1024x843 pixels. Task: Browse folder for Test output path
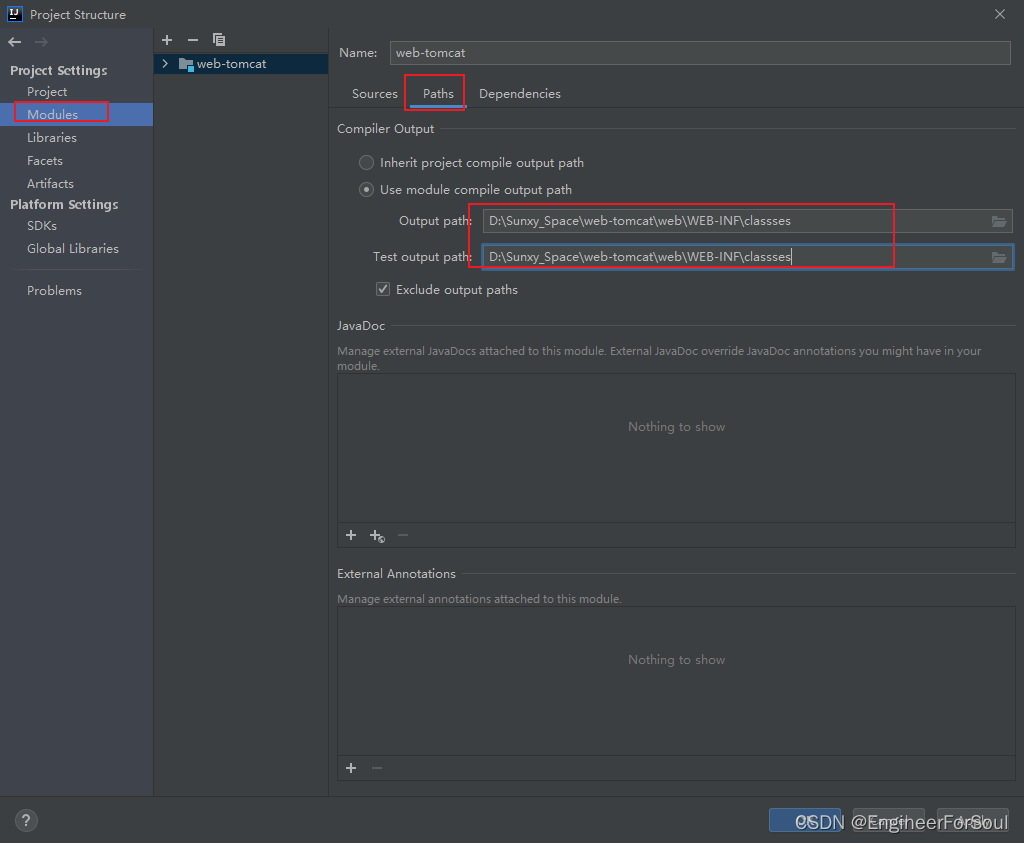coord(999,257)
